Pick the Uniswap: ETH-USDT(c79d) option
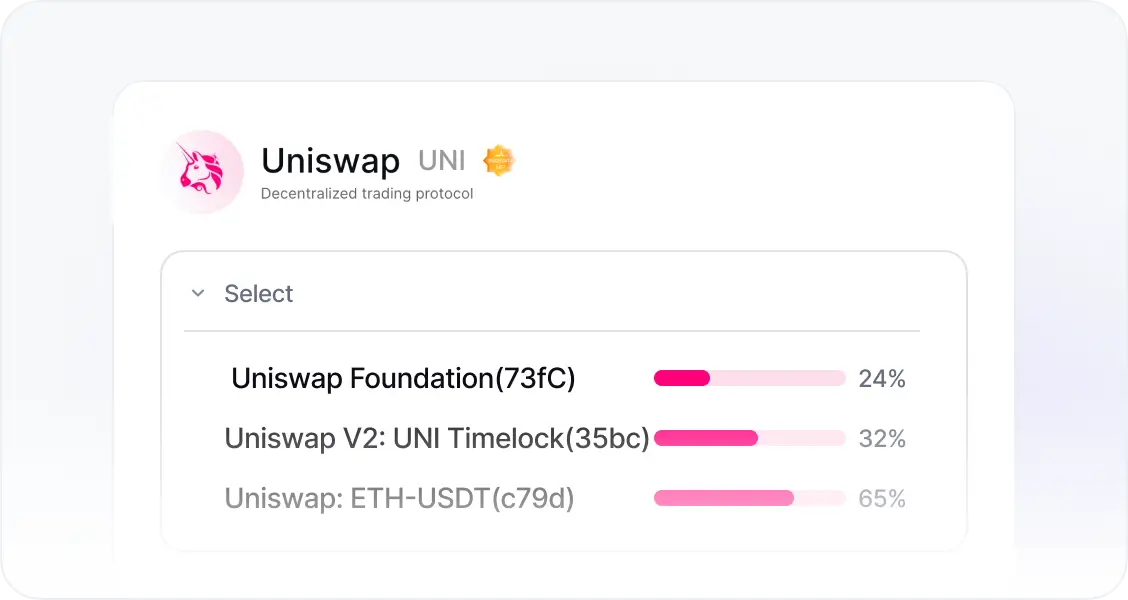Screen dimensions: 1128x600 click(x=399, y=498)
